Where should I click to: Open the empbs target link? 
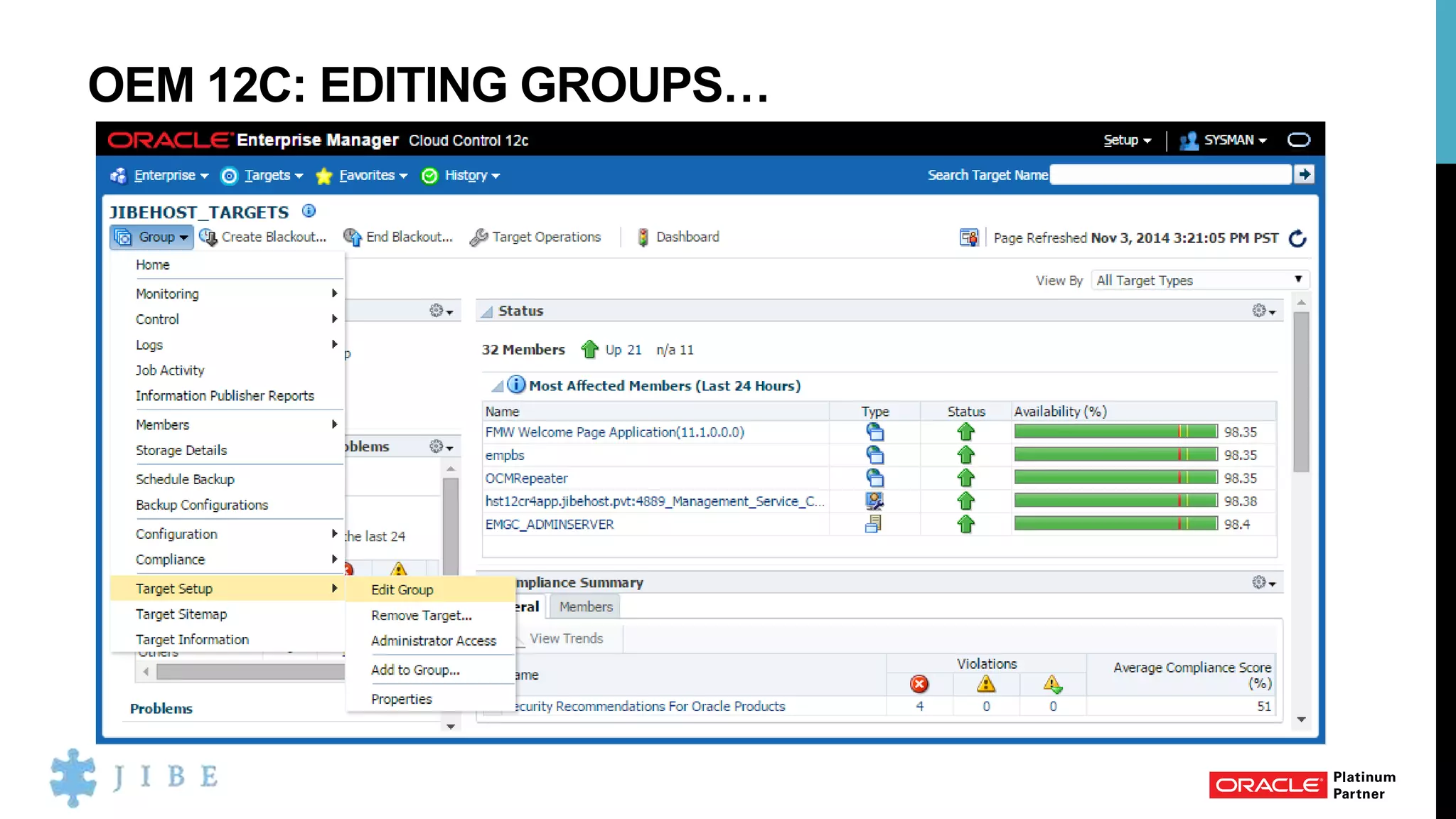click(x=504, y=455)
